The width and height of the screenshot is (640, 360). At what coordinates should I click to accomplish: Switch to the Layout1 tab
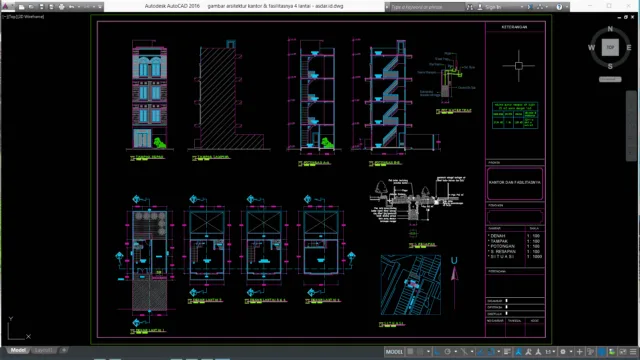pos(44,350)
